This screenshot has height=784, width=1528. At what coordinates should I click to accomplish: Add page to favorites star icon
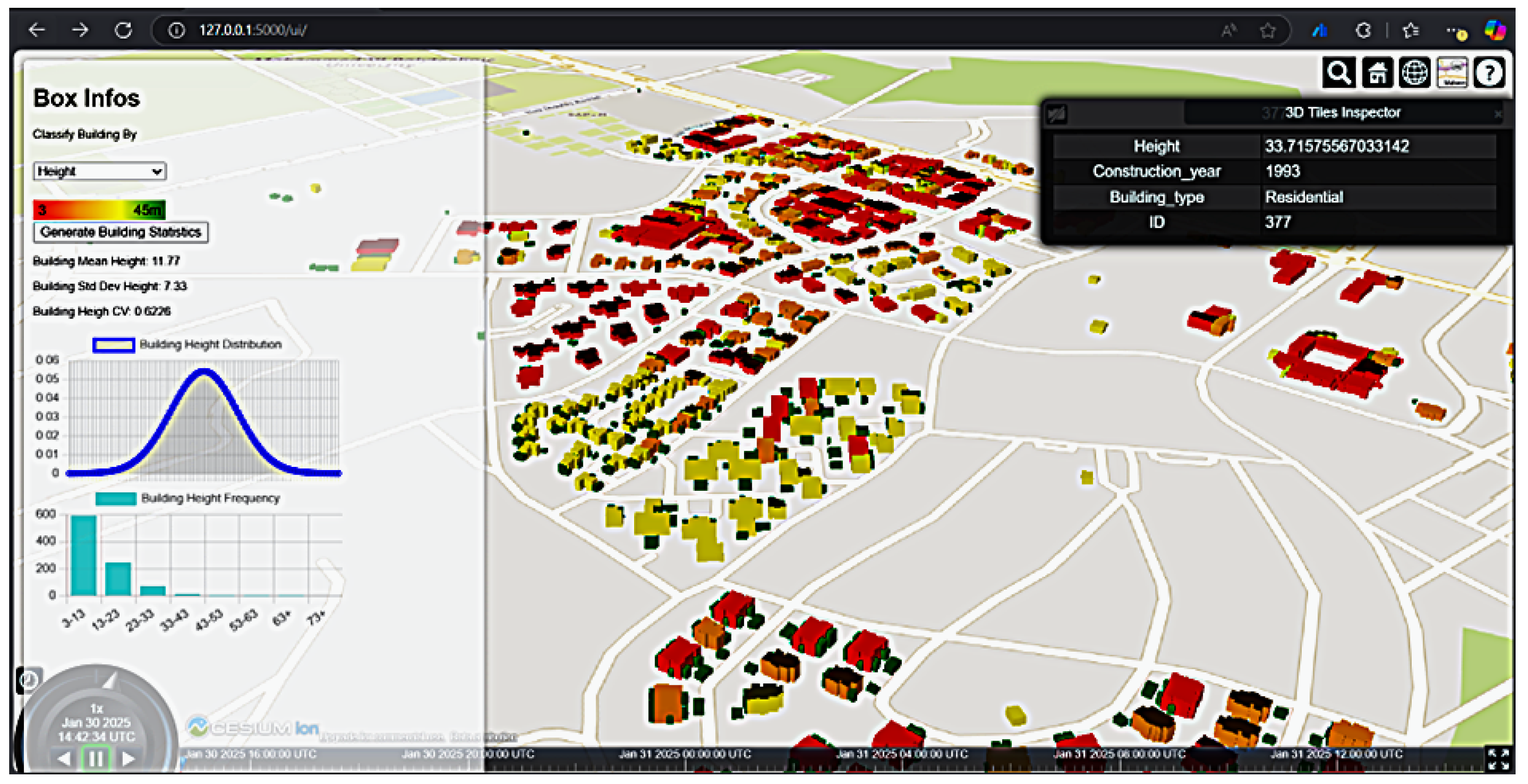[1268, 30]
